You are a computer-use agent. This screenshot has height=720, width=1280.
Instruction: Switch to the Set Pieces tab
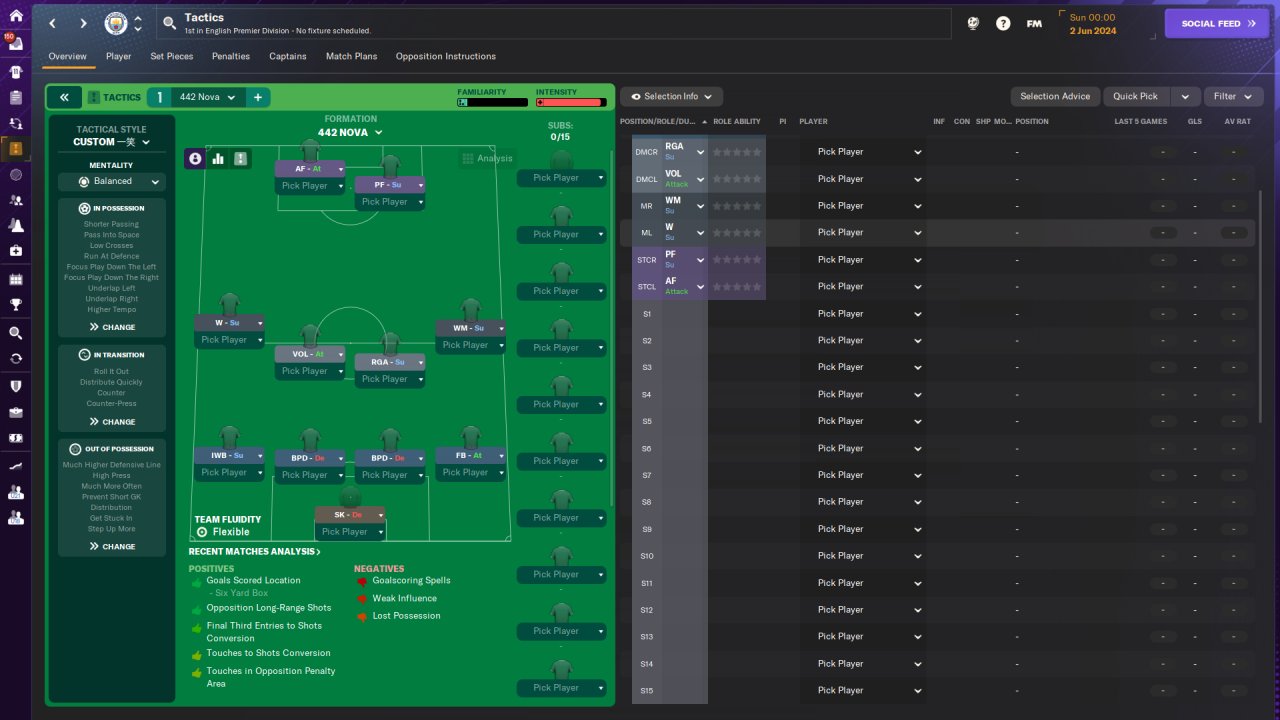pyautogui.click(x=172, y=56)
